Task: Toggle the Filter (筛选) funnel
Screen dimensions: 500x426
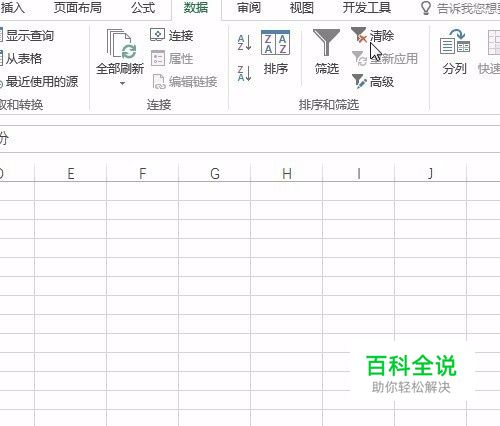Action: point(326,42)
